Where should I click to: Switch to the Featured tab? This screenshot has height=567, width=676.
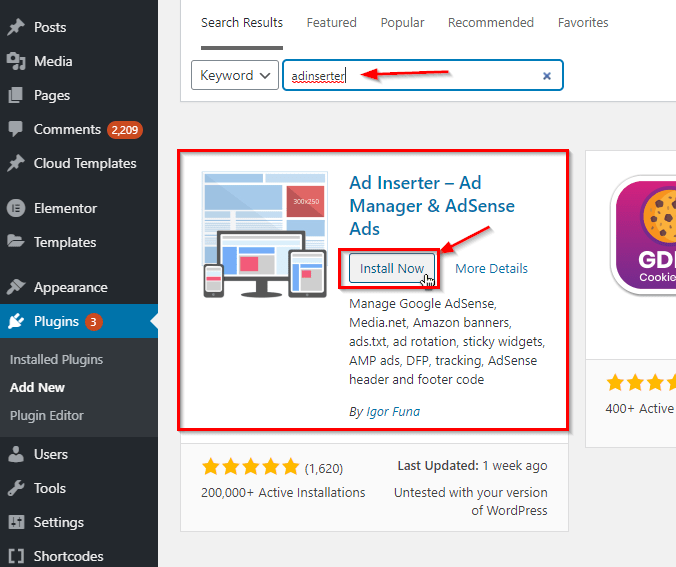pos(332,22)
